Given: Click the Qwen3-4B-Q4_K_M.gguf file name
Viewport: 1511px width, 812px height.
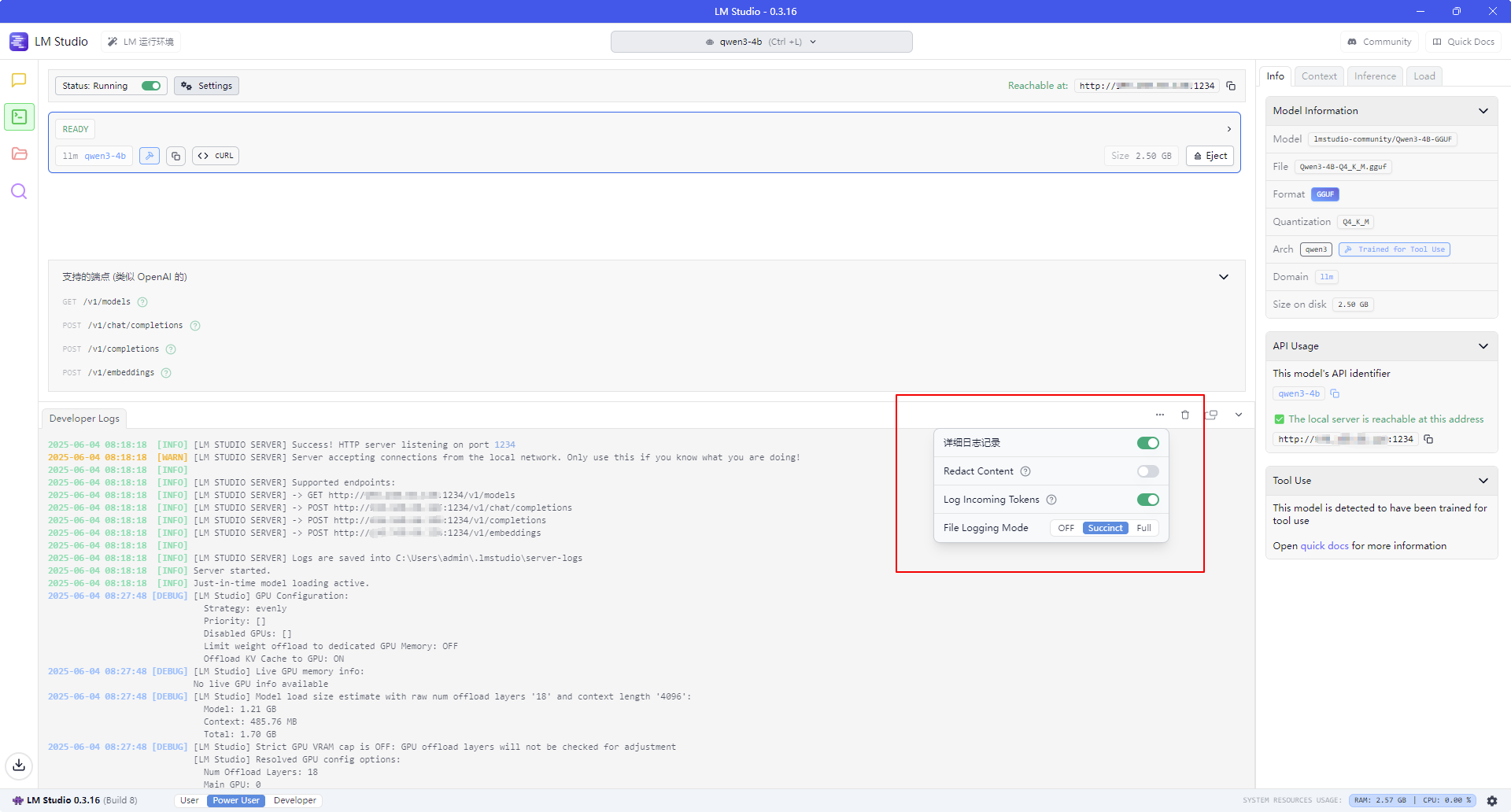Looking at the screenshot, I should [x=1343, y=167].
